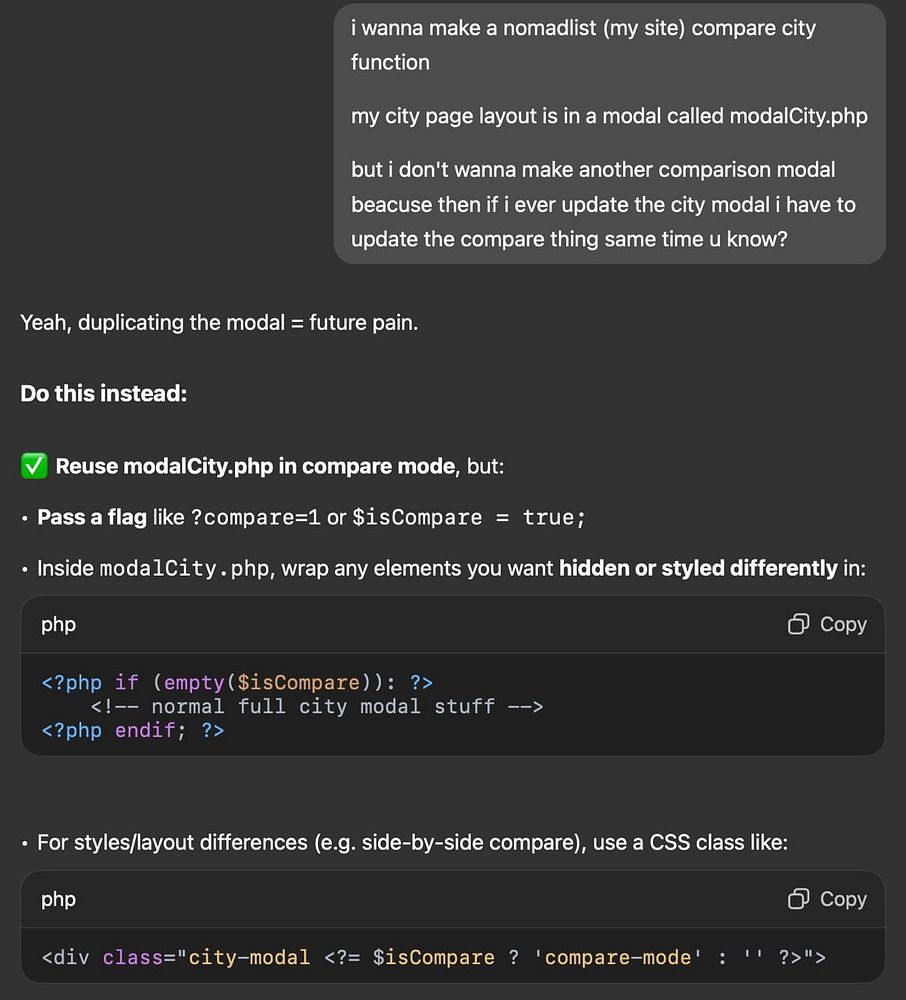Image resolution: width=906 pixels, height=1000 pixels.
Task: Click the copy icon on the first php code block
Action: (798, 624)
